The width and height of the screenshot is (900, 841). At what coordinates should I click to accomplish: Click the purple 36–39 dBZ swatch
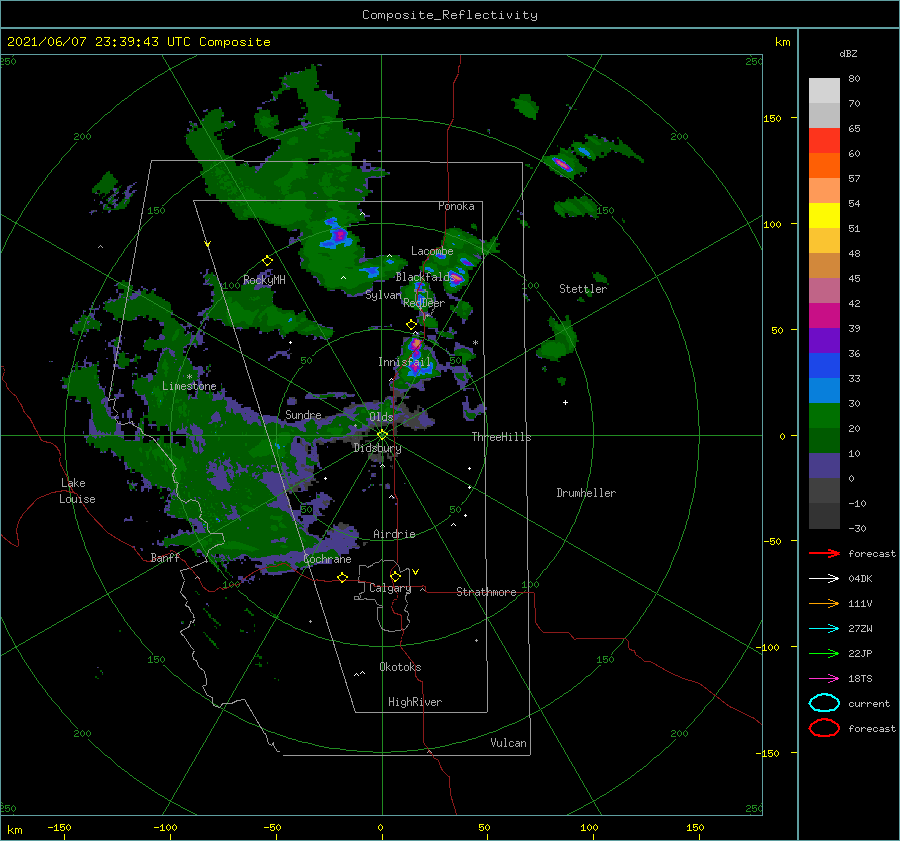(x=824, y=341)
